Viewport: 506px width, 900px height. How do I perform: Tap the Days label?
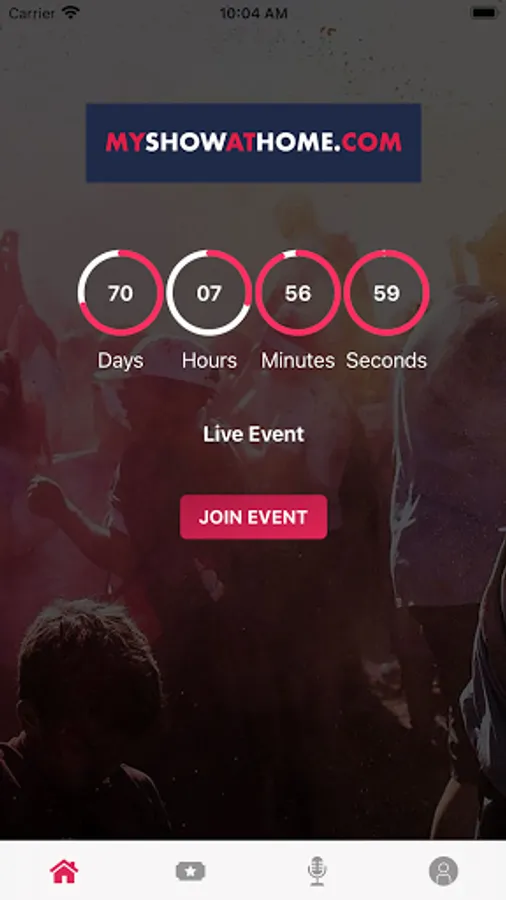pyautogui.click(x=120, y=361)
